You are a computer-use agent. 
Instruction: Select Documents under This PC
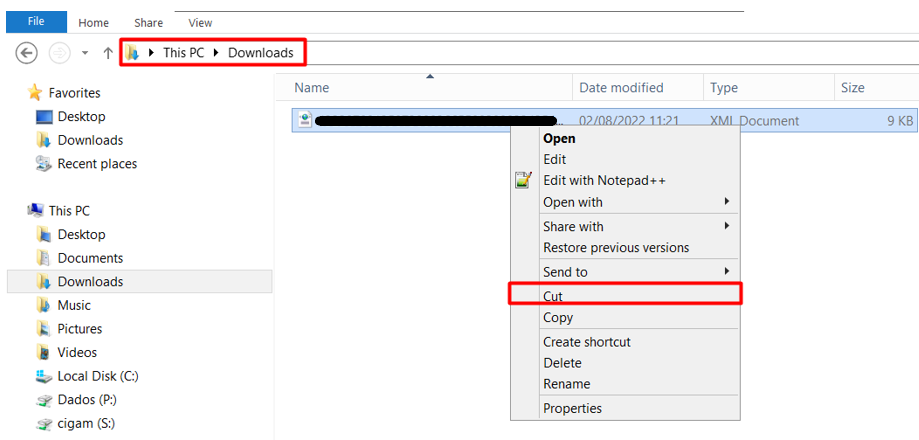(x=90, y=258)
